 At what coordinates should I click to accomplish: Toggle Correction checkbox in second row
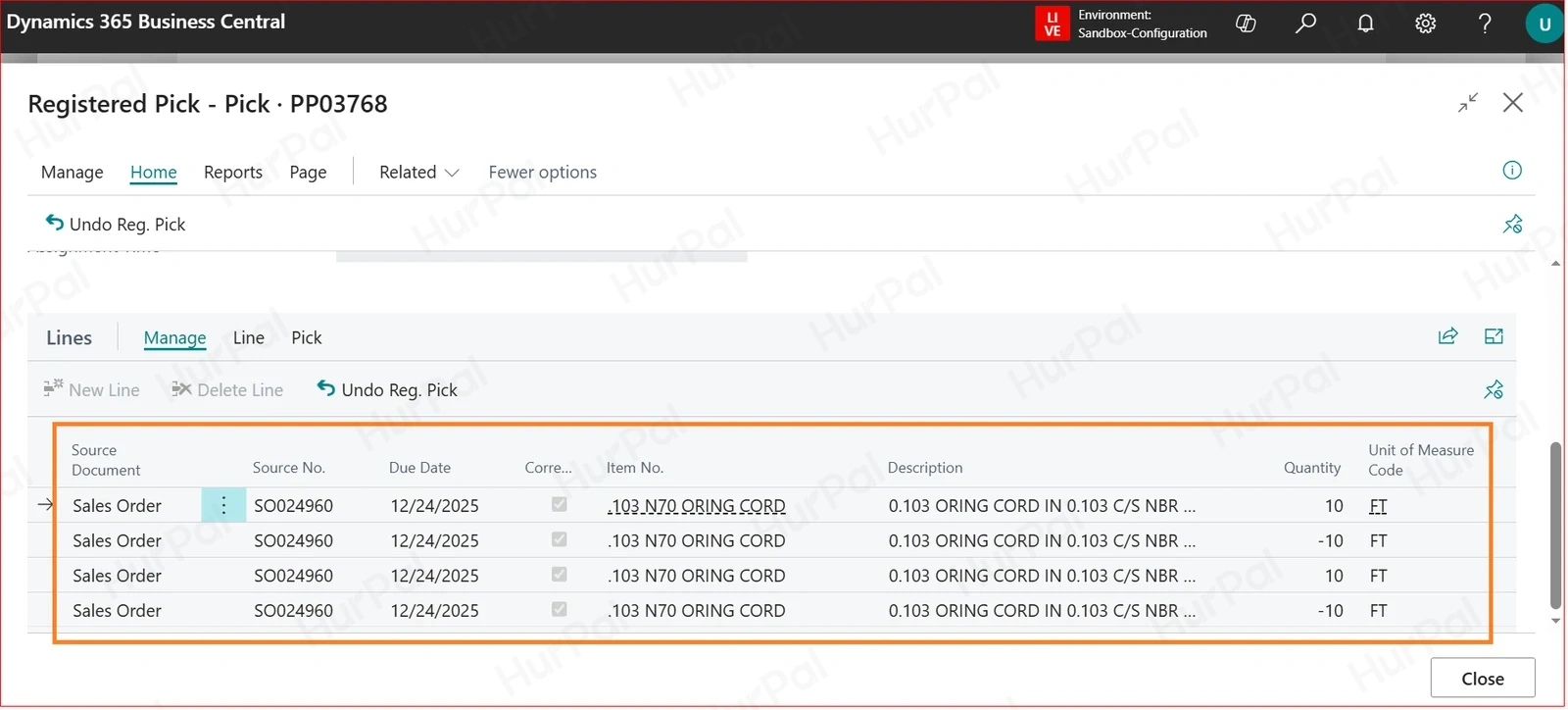pyautogui.click(x=559, y=539)
